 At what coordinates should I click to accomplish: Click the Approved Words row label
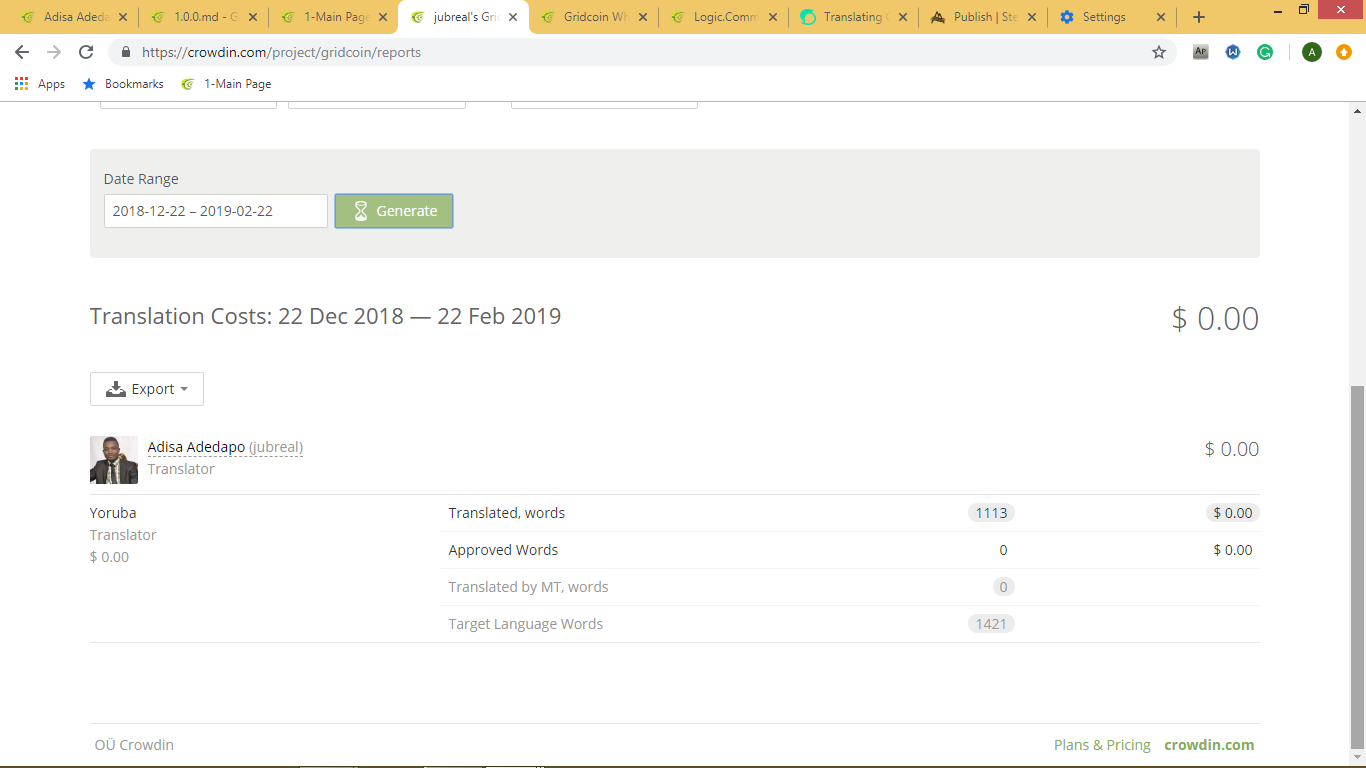click(503, 550)
